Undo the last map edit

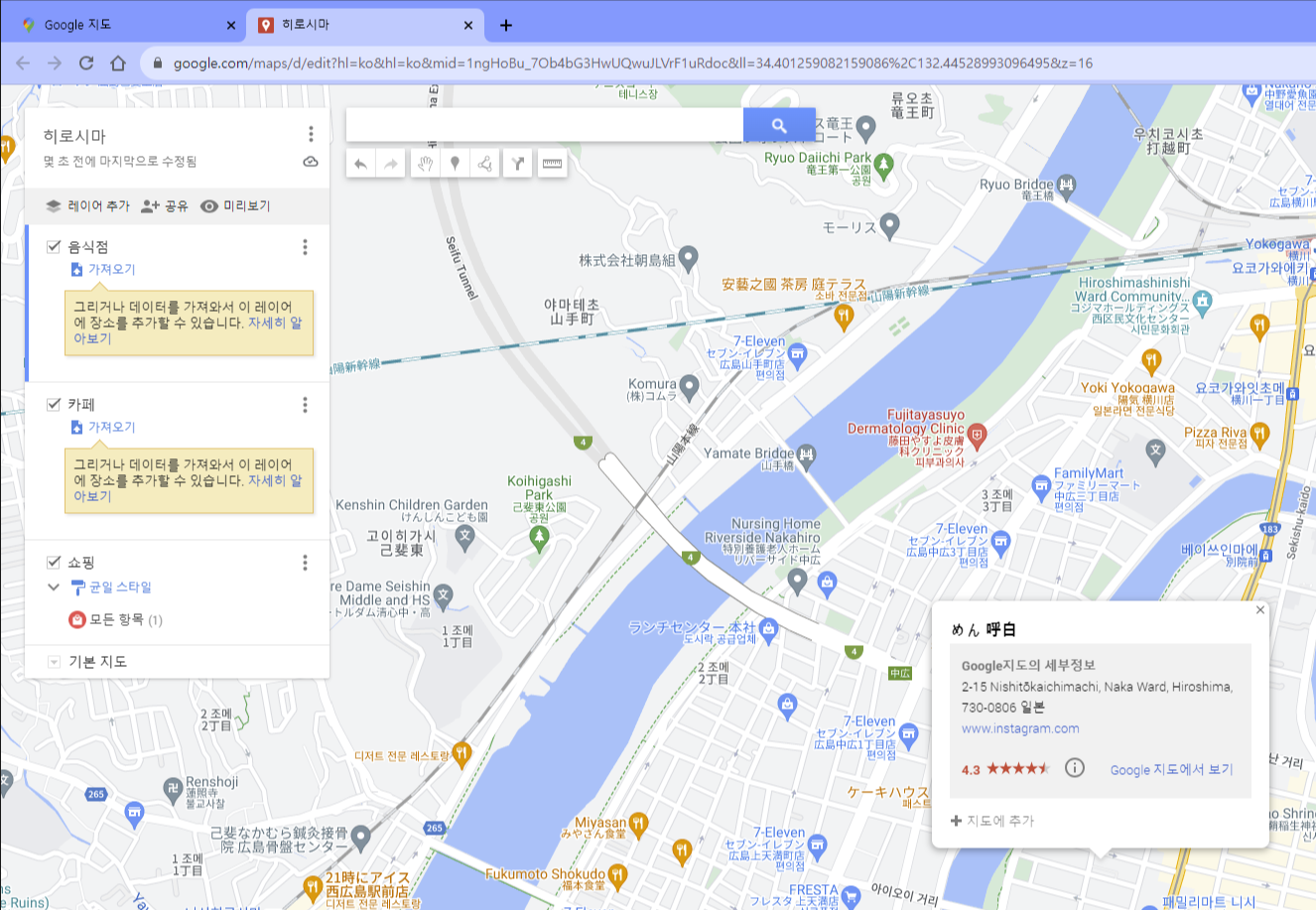pyautogui.click(x=360, y=165)
